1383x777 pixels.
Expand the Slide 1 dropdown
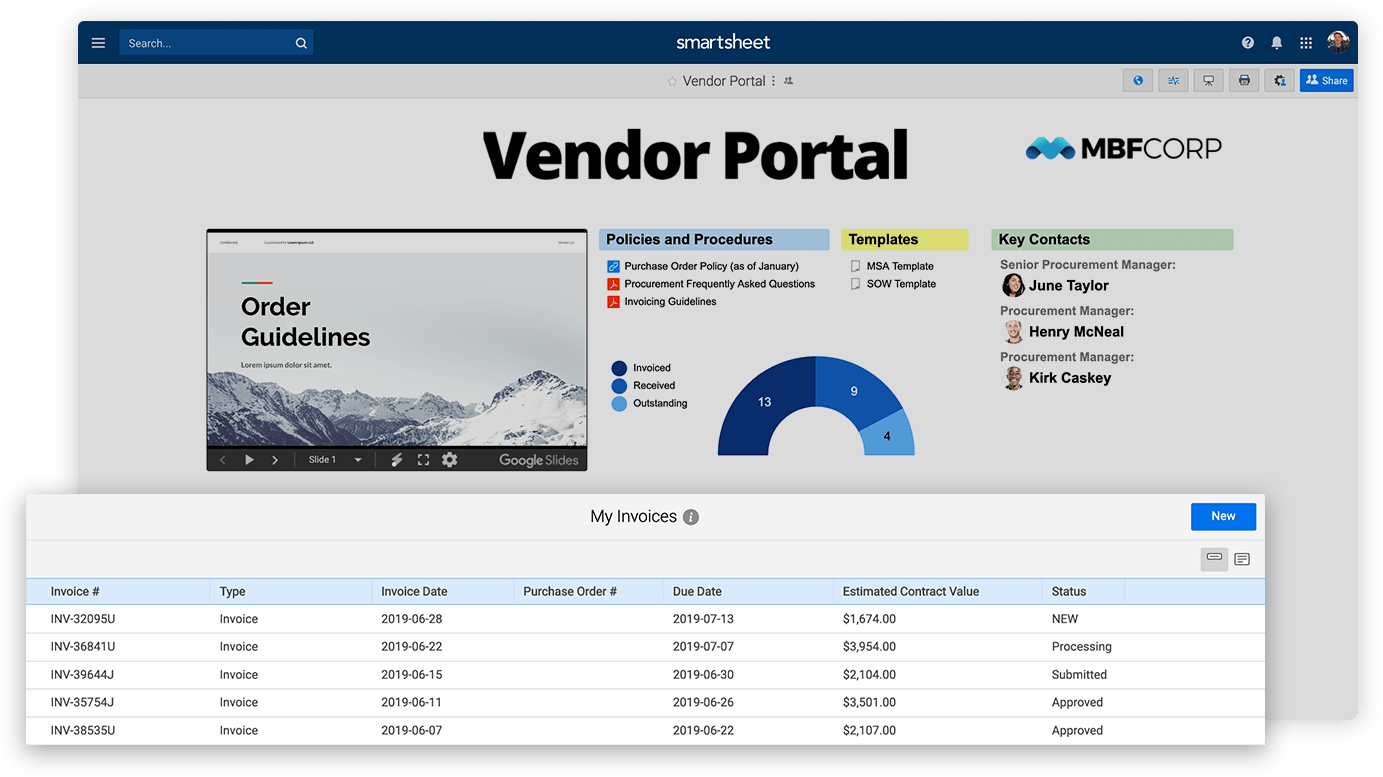click(358, 460)
